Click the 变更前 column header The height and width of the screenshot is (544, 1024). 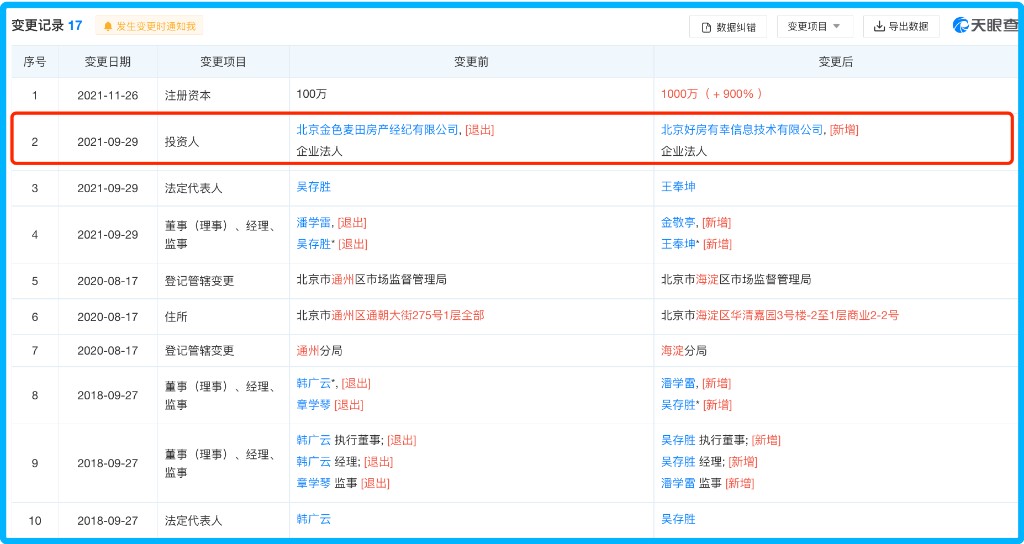tap(472, 62)
